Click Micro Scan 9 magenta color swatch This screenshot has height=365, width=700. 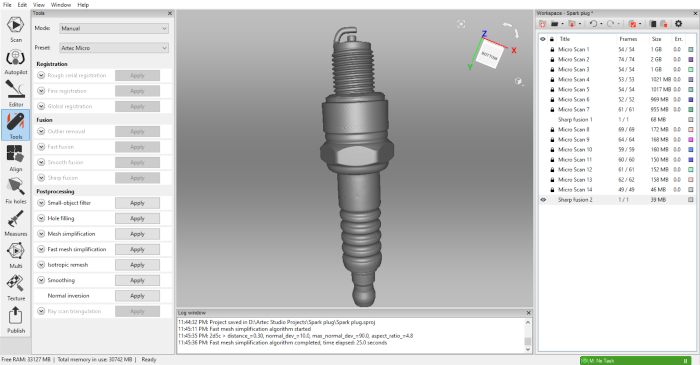[x=691, y=140]
